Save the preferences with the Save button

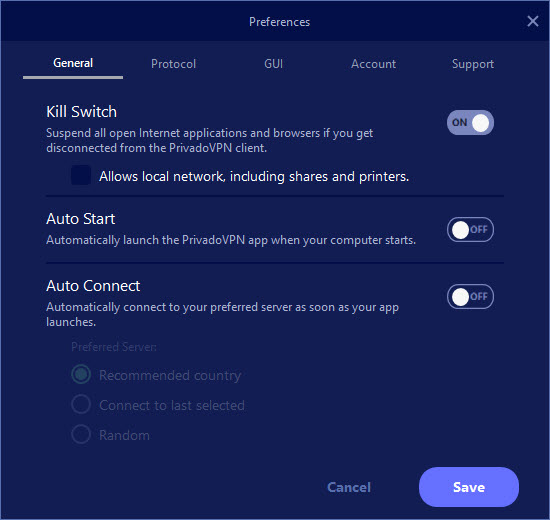(469, 487)
